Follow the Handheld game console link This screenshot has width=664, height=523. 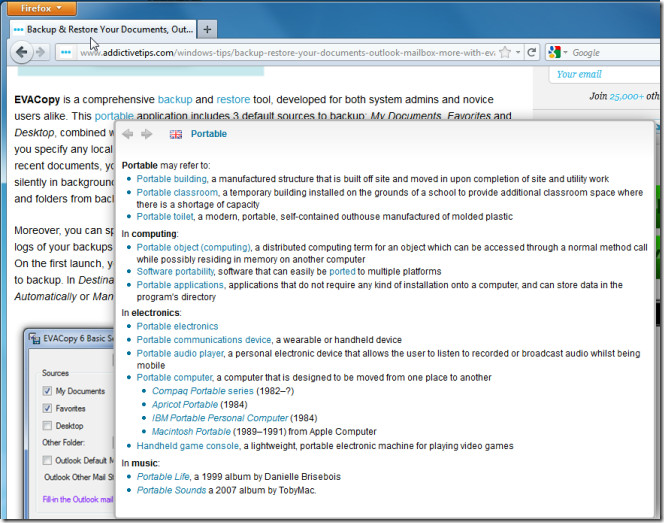tap(187, 446)
